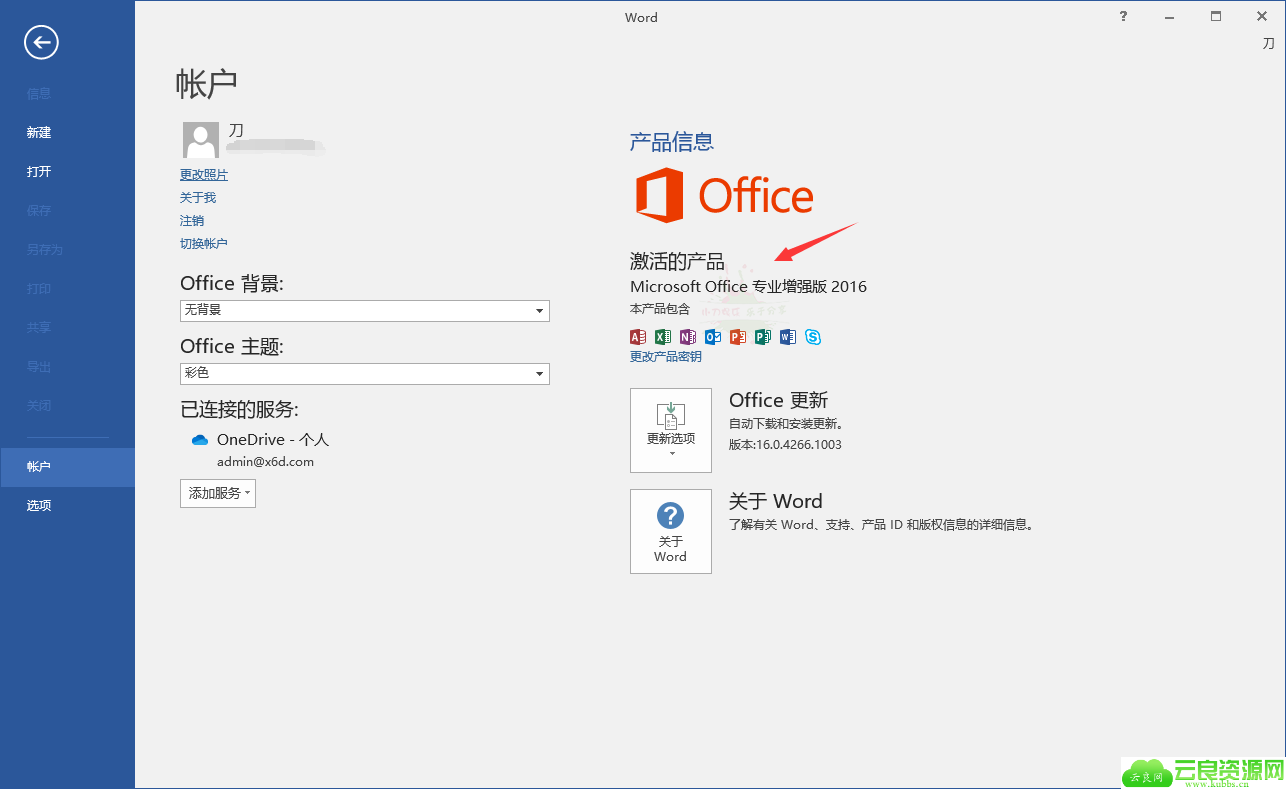
Task: Click the email "admin@x6d.com"
Action: coord(266,462)
